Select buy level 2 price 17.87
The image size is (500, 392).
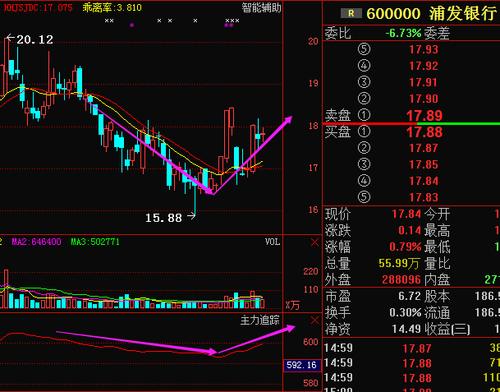click(423, 148)
